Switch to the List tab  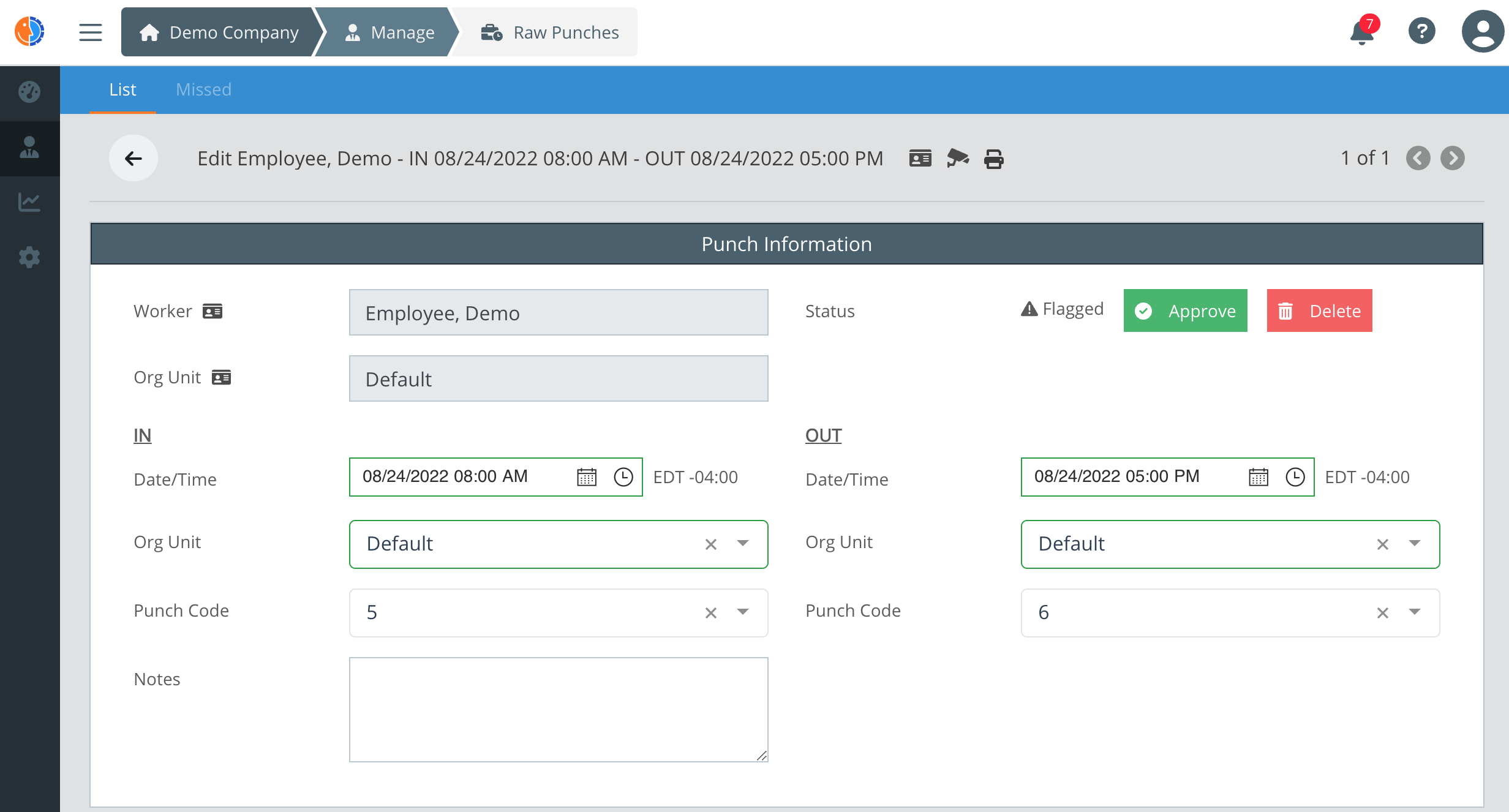122,89
